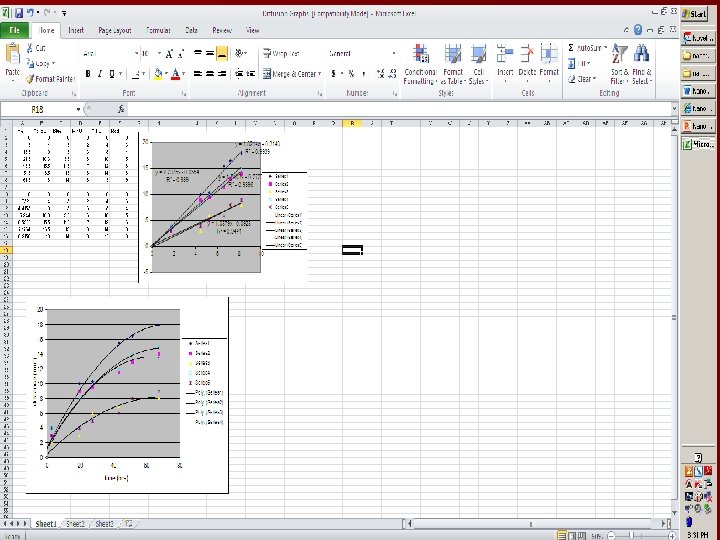Click Delete cells icon in Cells group
The height and width of the screenshot is (540, 720).
527,54
